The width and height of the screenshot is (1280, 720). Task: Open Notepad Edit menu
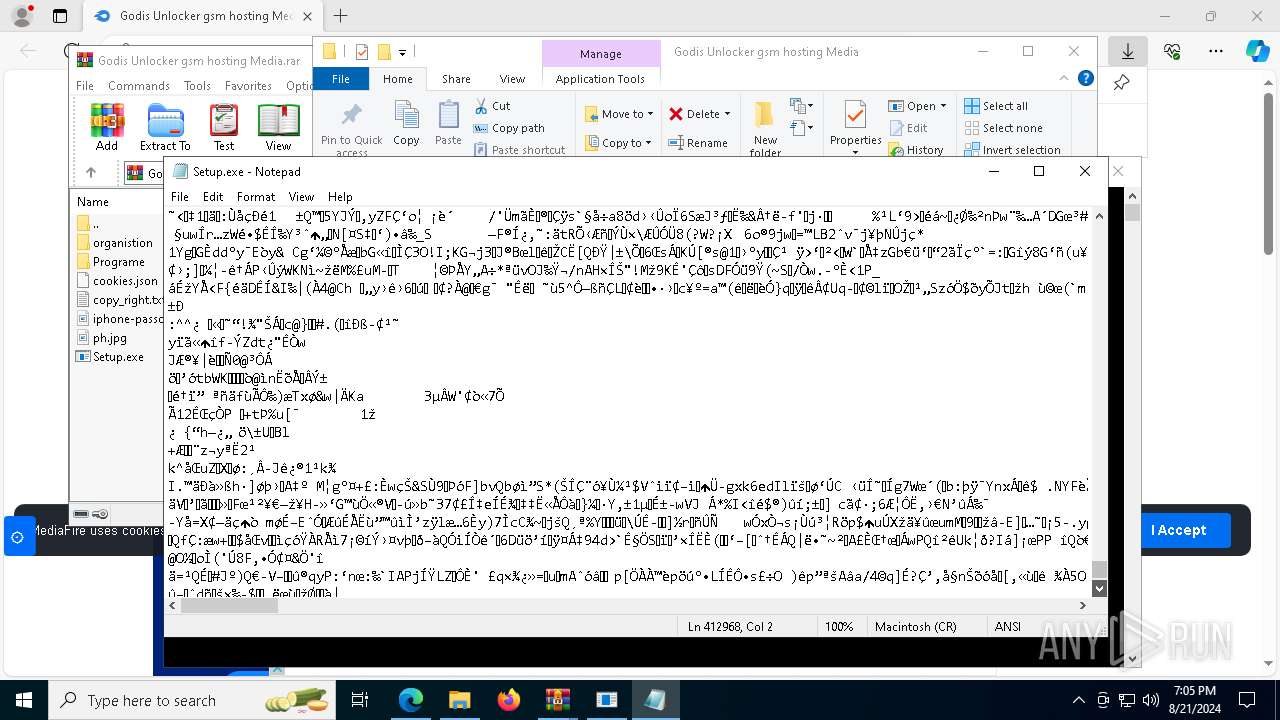(x=213, y=197)
